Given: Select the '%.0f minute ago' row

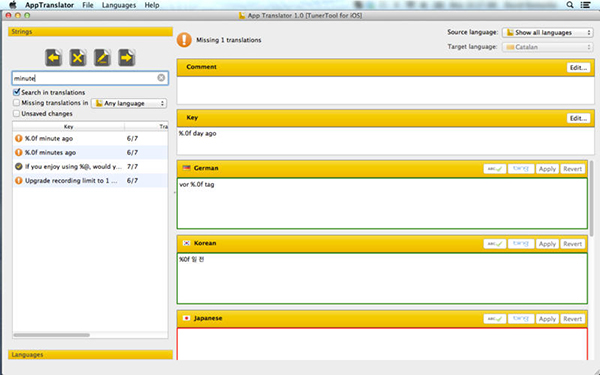Looking at the screenshot, I should [x=90, y=139].
